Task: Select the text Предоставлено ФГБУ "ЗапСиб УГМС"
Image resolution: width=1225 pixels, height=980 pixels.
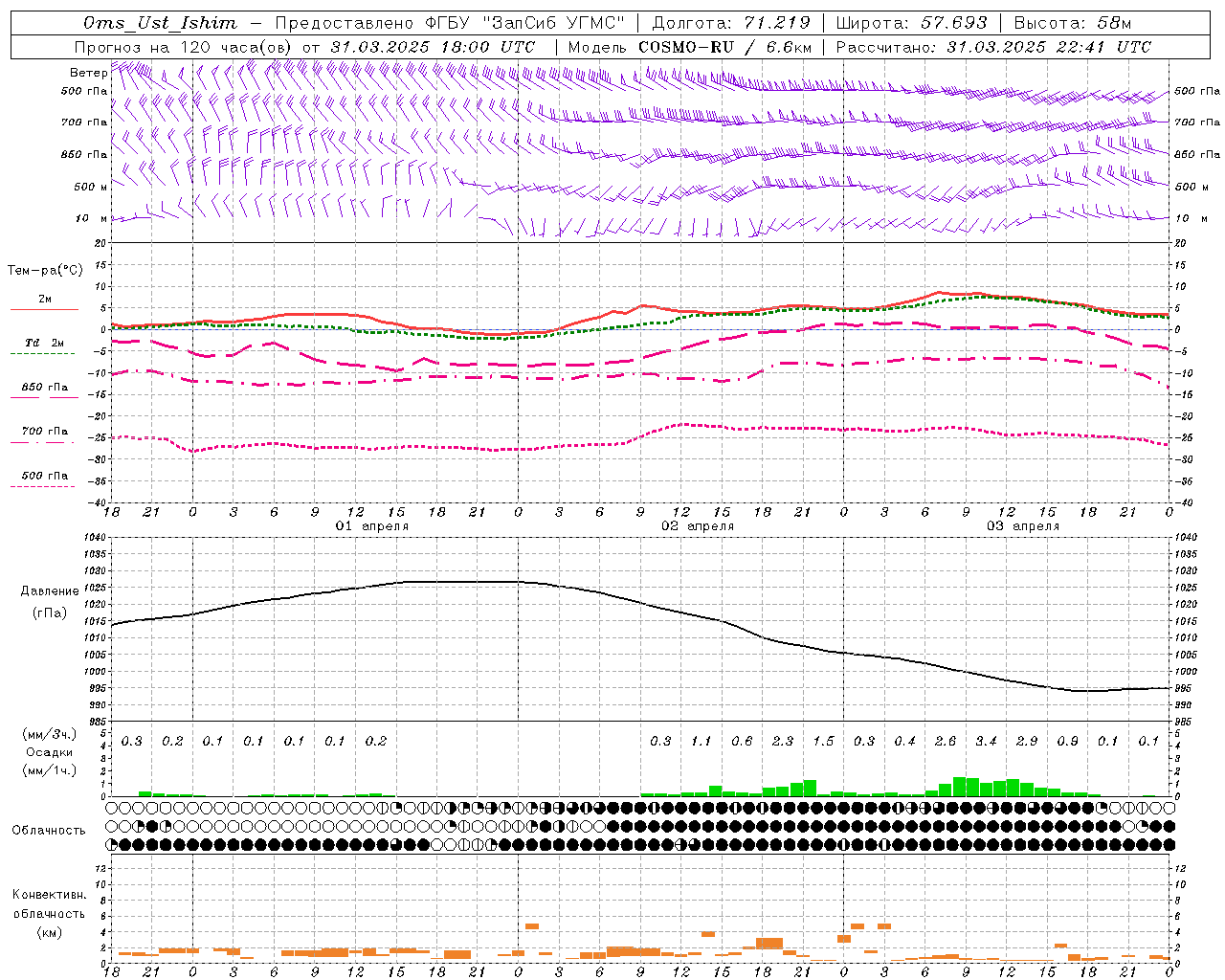Action: [450, 23]
